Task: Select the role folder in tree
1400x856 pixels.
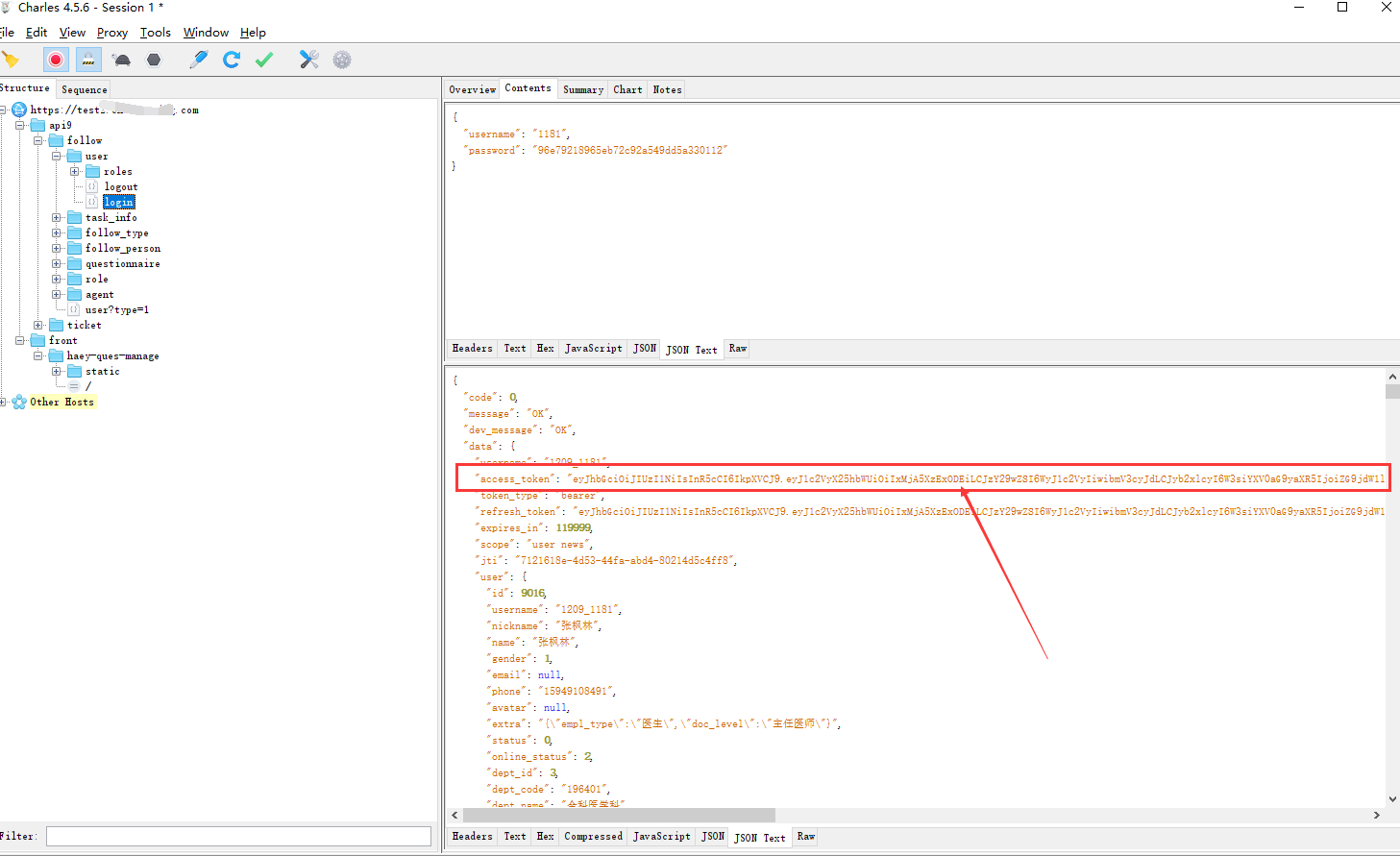Action: tap(97, 279)
